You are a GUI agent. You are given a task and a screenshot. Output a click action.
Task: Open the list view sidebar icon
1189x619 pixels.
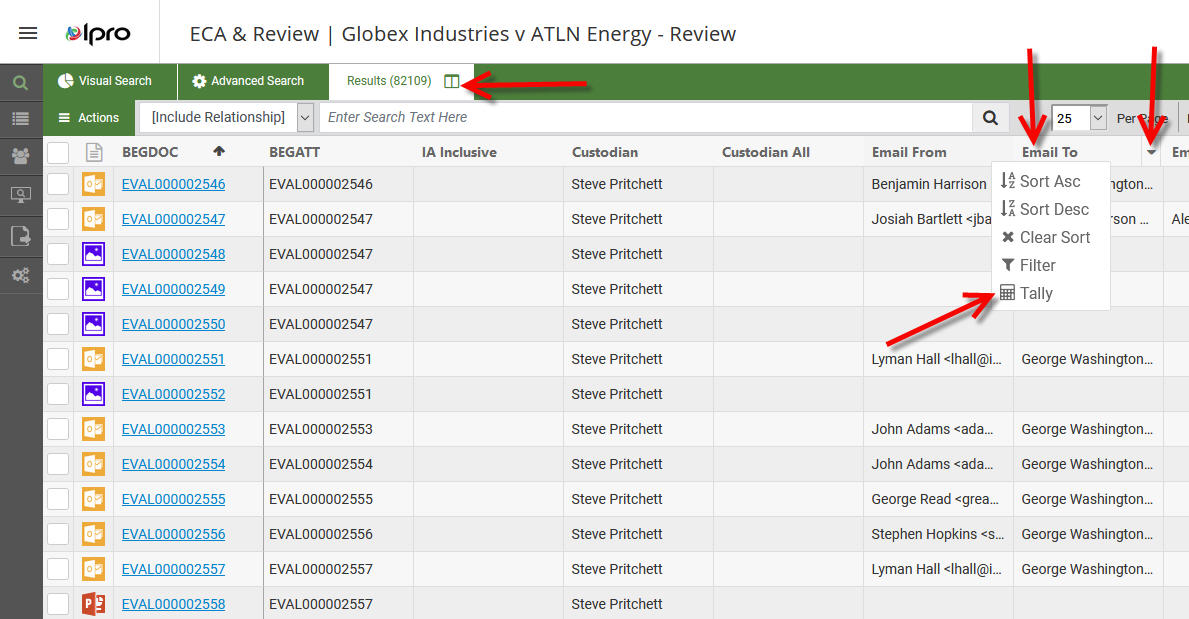pos(20,118)
